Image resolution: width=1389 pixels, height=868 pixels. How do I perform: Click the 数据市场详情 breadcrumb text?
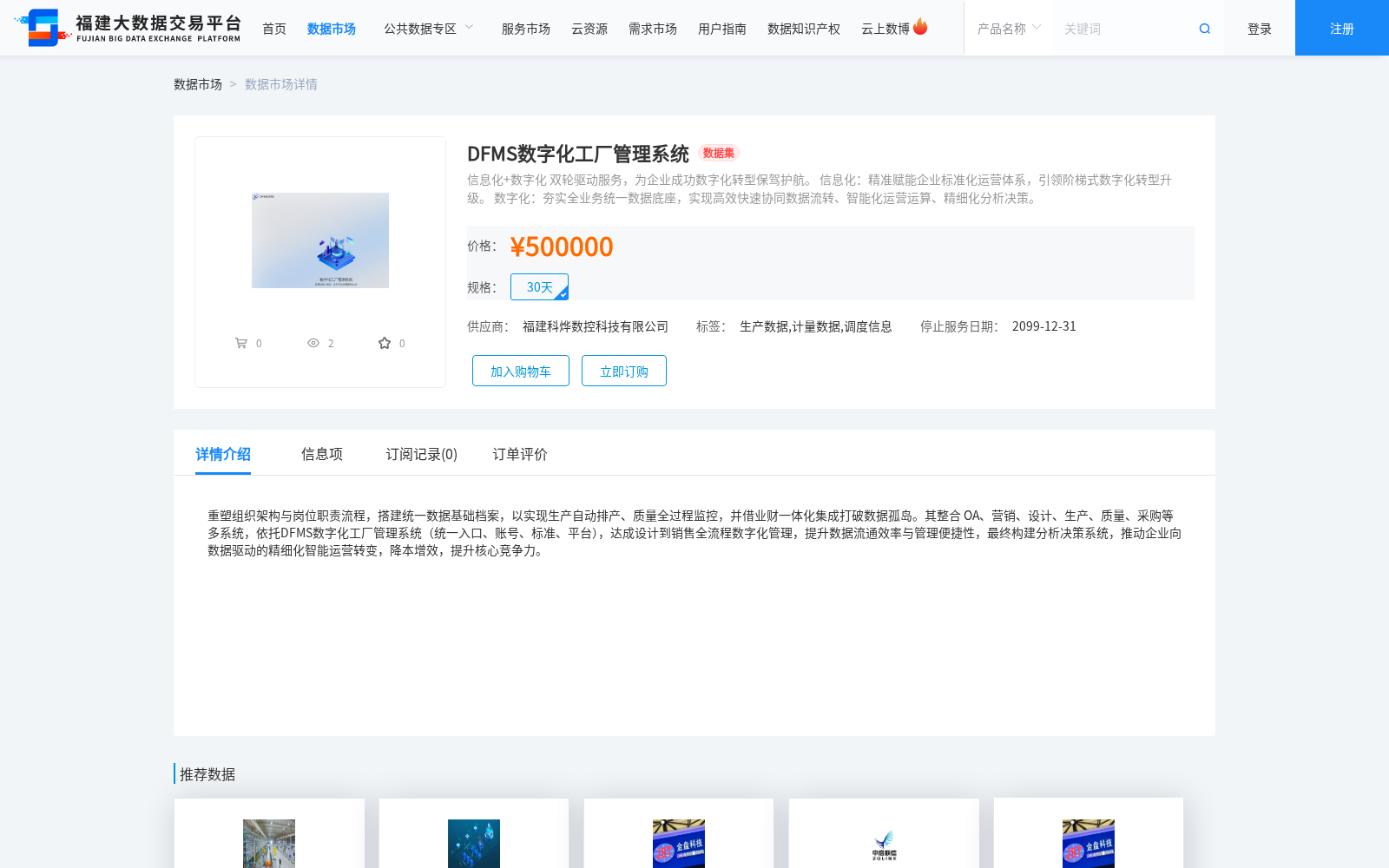click(281, 84)
